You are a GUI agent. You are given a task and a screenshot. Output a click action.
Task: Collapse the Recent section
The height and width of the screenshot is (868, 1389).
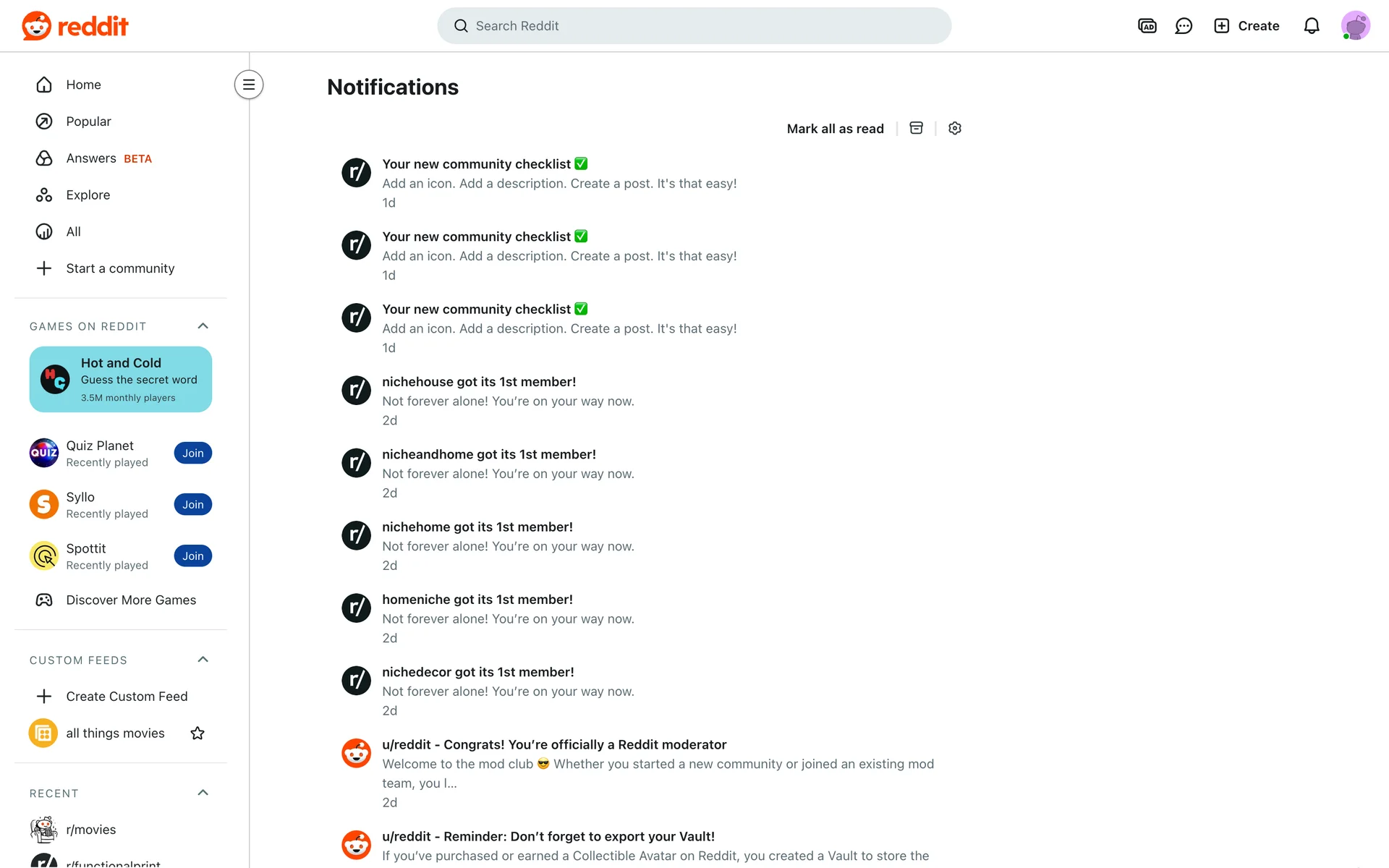(x=203, y=793)
